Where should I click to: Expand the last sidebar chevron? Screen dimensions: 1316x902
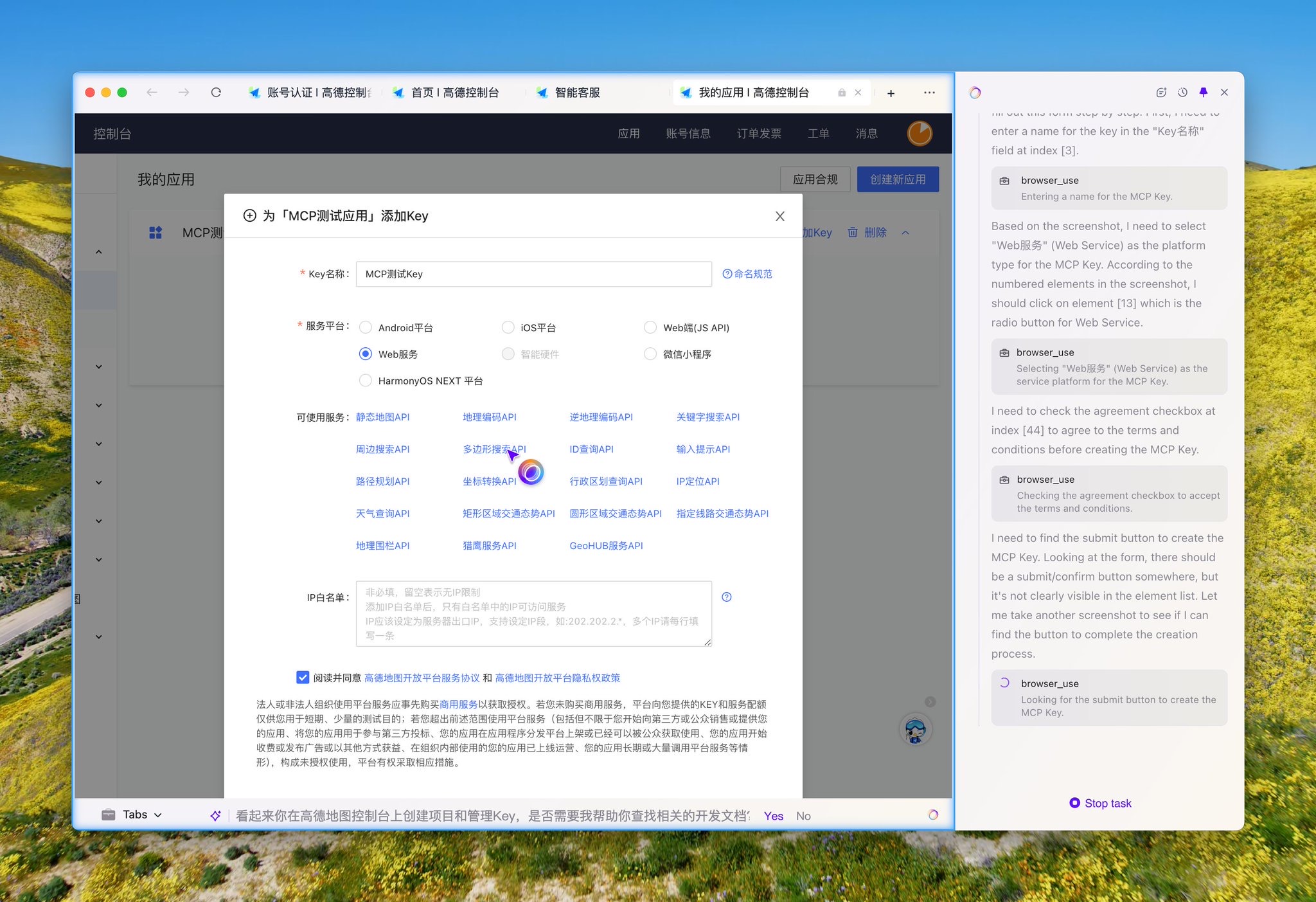click(99, 636)
